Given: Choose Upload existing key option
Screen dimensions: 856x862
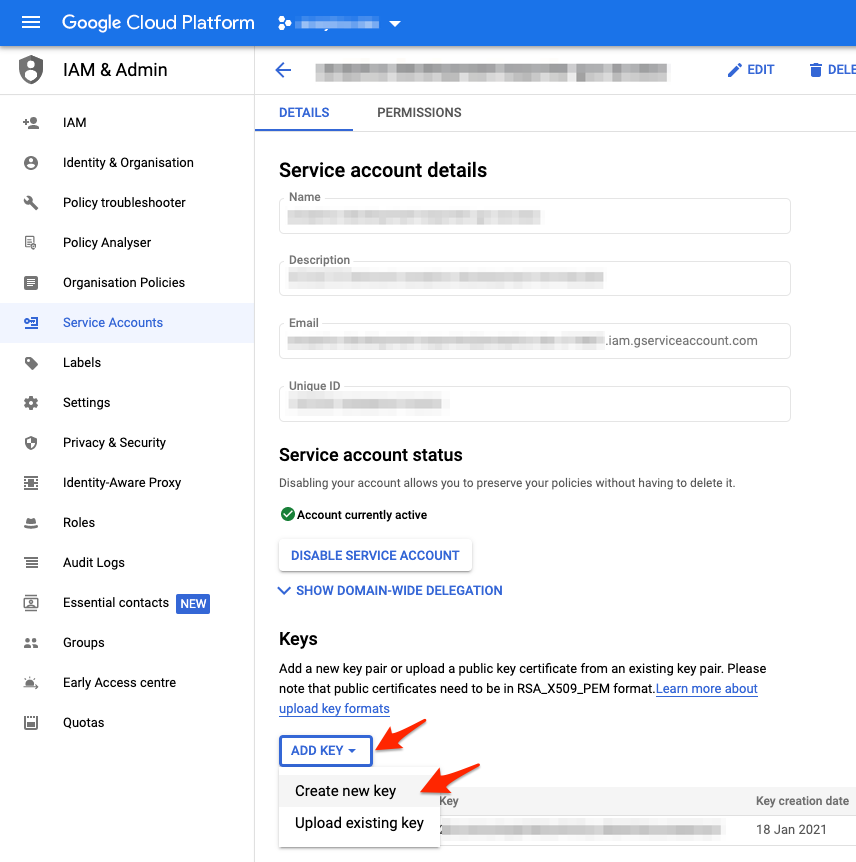Looking at the screenshot, I should (x=359, y=823).
